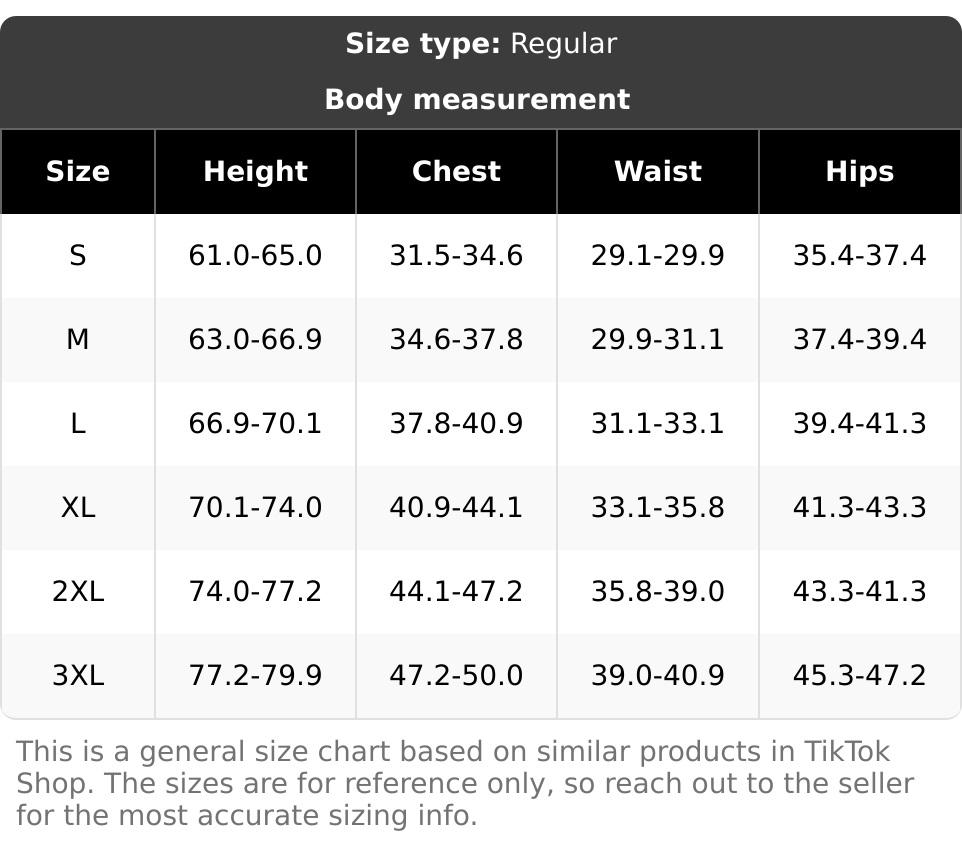This screenshot has width=962, height=848.
Task: Click the hips cell 43.3-41.3 for 2XL
Action: 859,592
